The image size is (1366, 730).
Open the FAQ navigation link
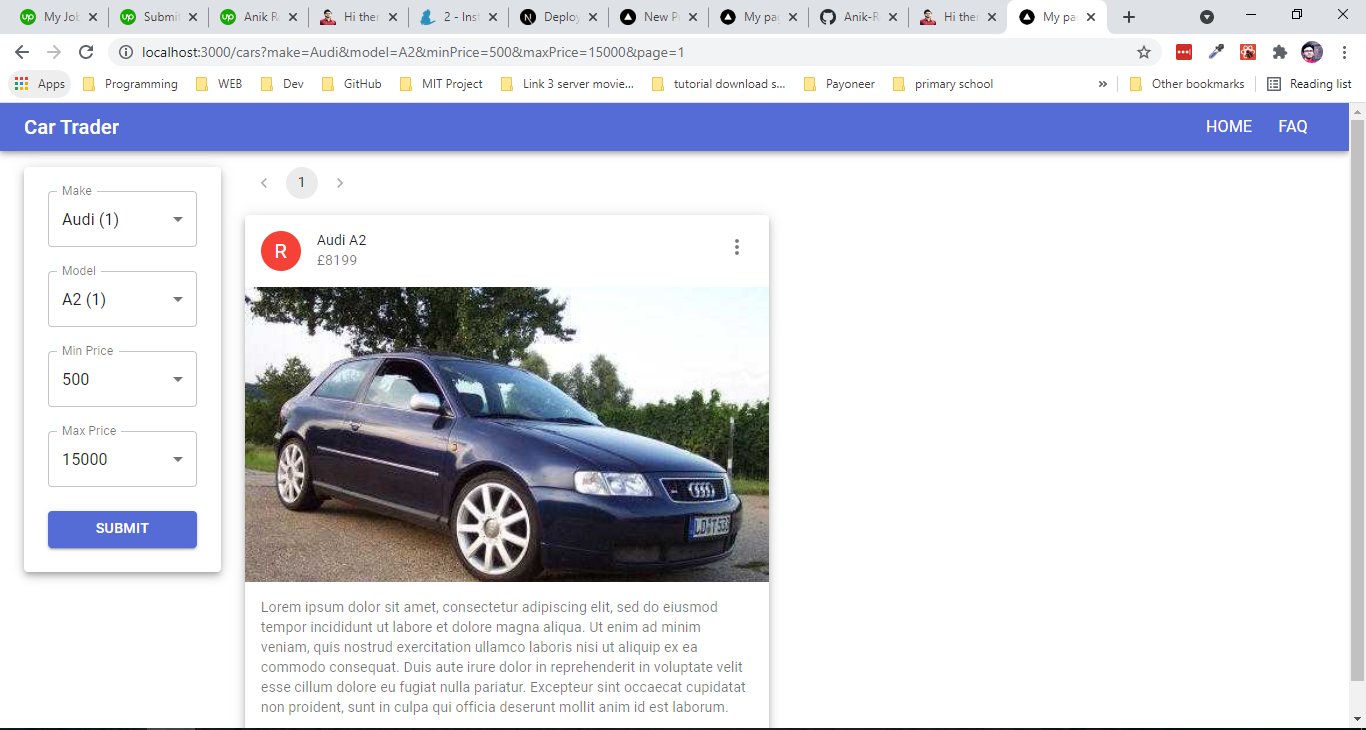pos(1293,127)
